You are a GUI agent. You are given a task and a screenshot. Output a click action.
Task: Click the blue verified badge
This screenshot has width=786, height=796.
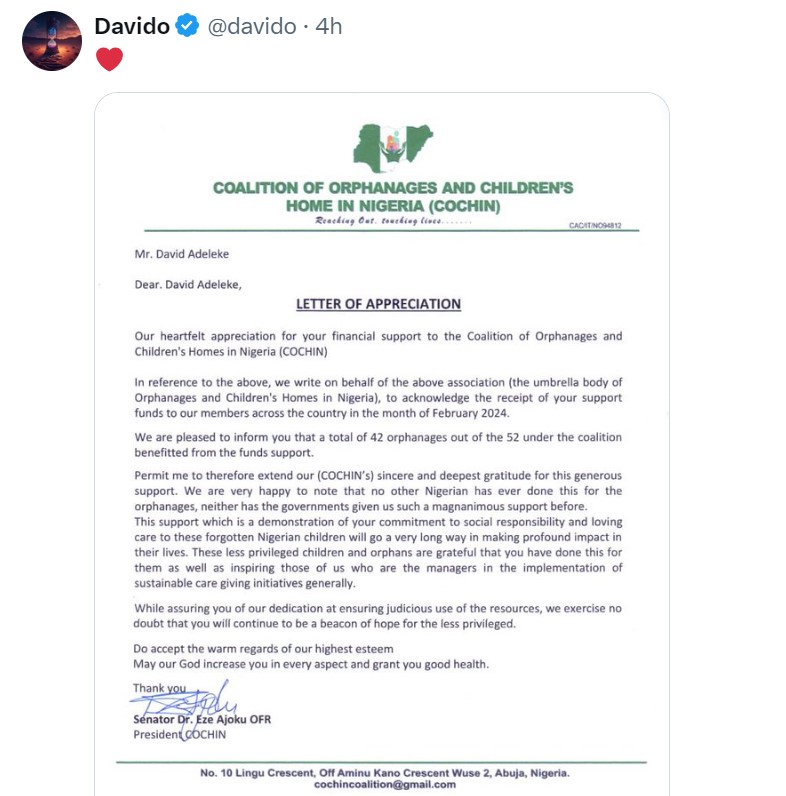[x=186, y=27]
